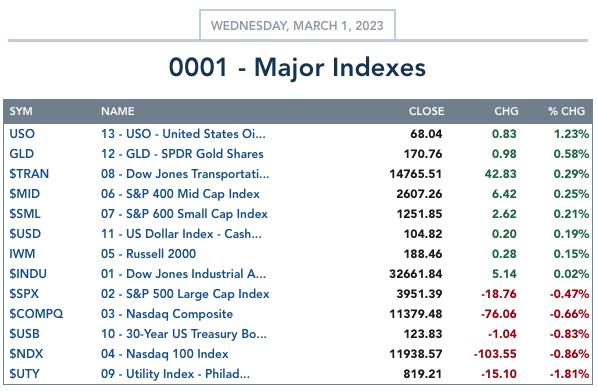Select the Wednesday, March 1, 2023 date tab
Viewport: 597px width, 391px height.
tap(297, 26)
